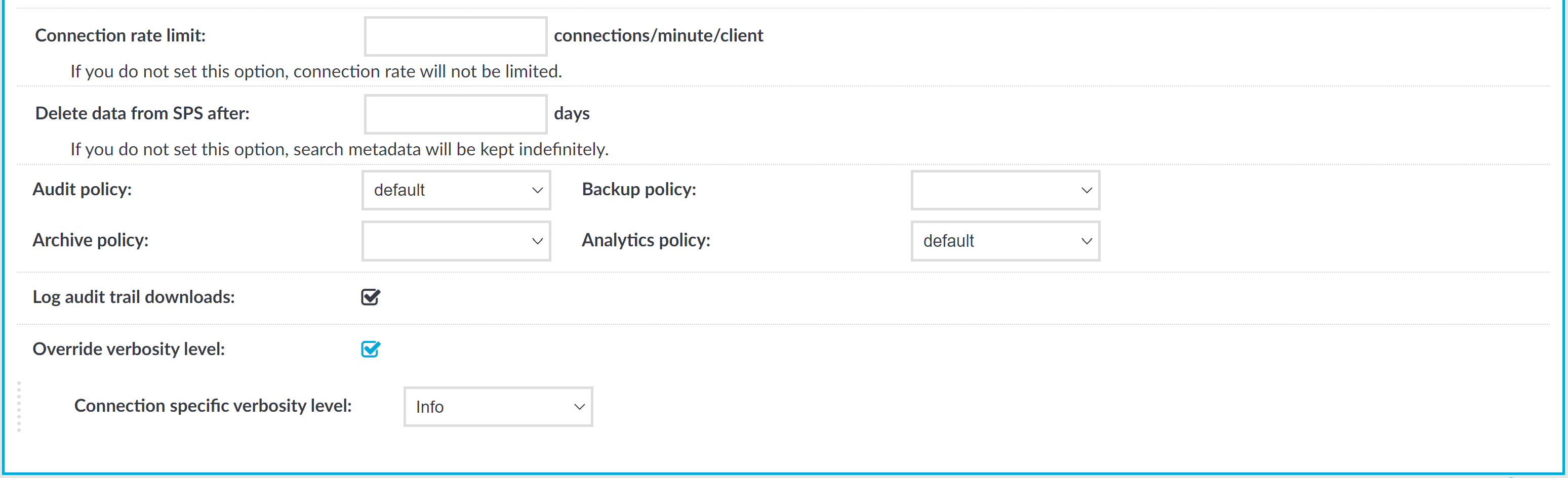Click the search metadata kept indefinitely note
The height and width of the screenshot is (478, 1568).
click(x=339, y=150)
